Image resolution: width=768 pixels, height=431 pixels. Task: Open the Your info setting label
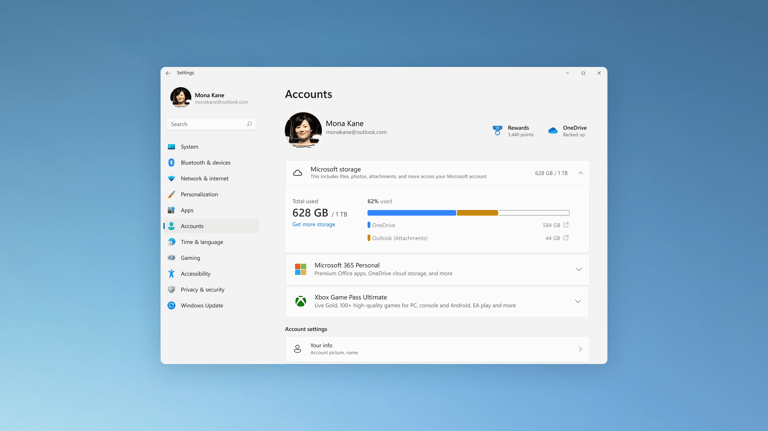pos(321,345)
